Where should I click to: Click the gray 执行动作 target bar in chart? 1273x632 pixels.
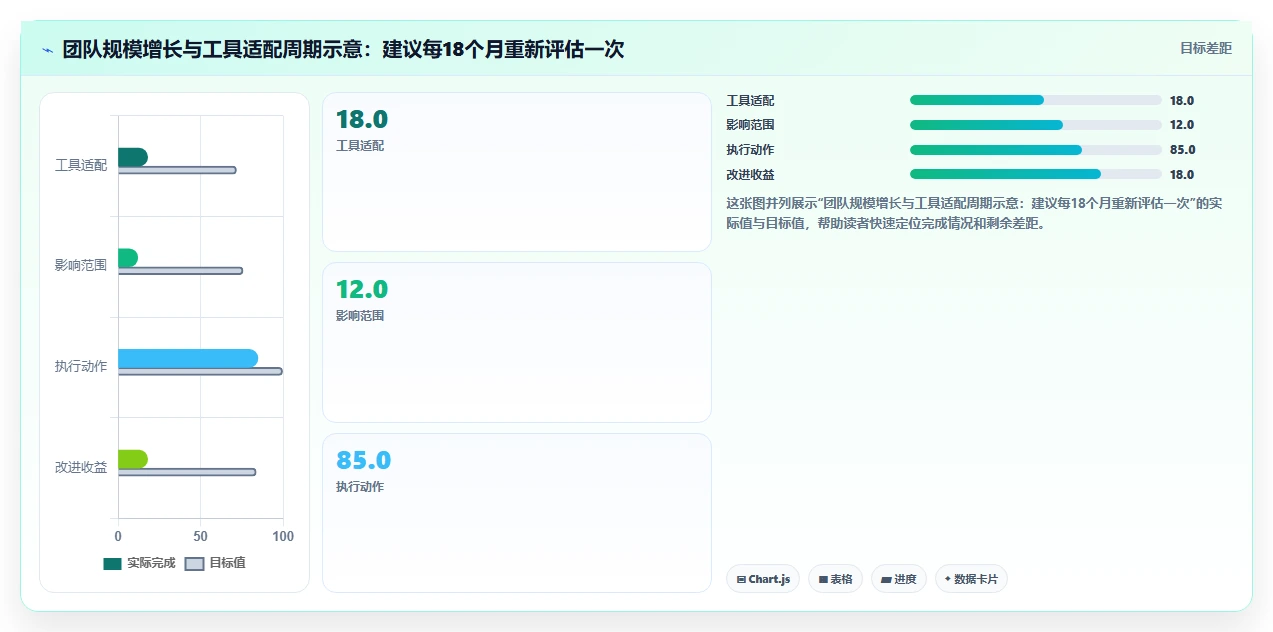(x=200, y=371)
